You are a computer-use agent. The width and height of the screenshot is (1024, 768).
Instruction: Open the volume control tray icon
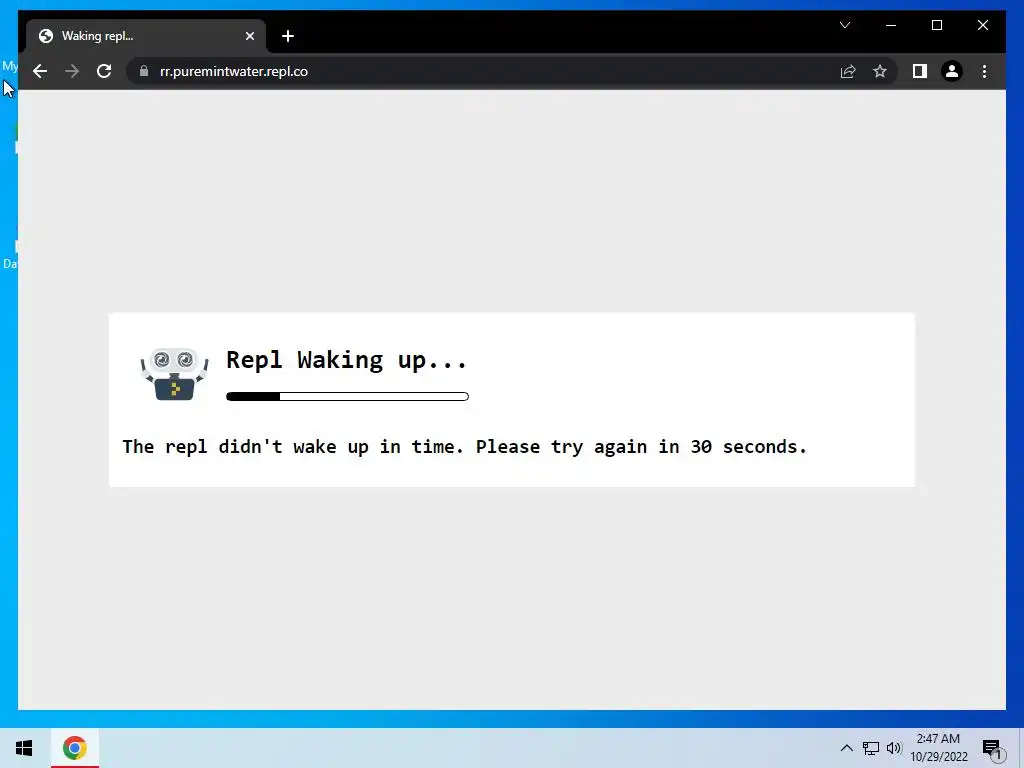(x=894, y=748)
